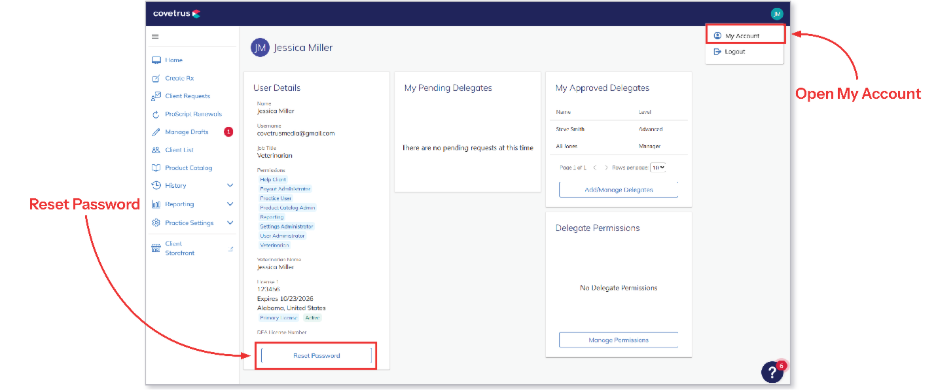936x390 pixels.
Task: Click the Expires 10/23/2026 text
Action: (x=285, y=298)
